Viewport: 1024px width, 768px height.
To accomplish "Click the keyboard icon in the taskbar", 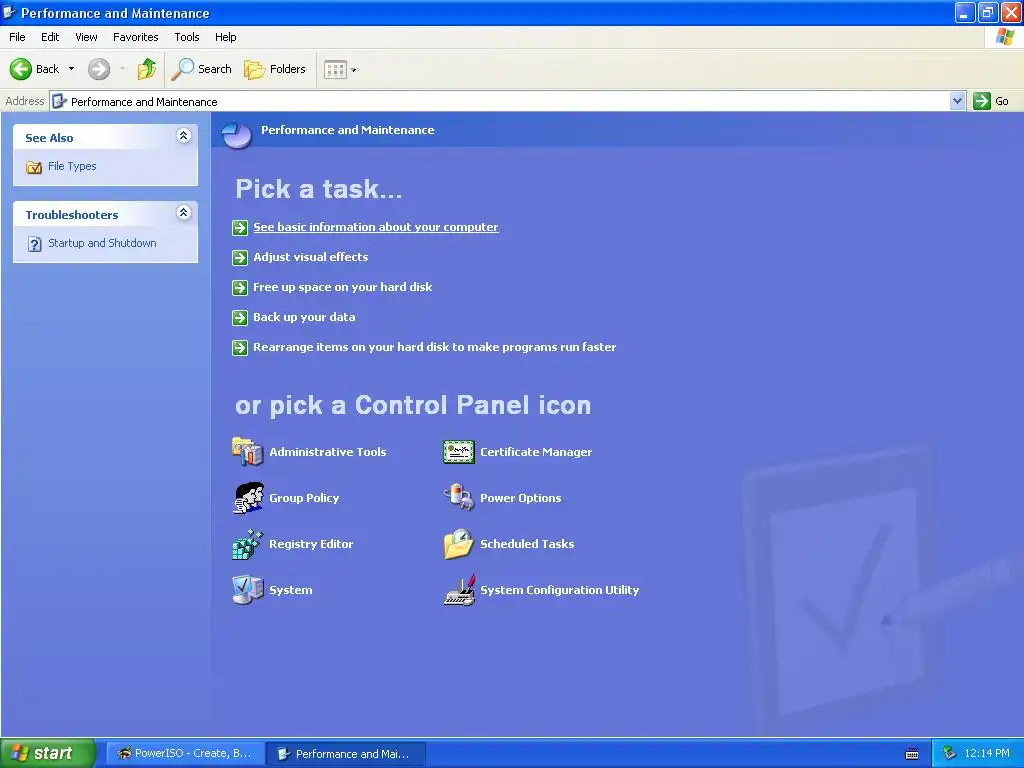I will [x=912, y=754].
